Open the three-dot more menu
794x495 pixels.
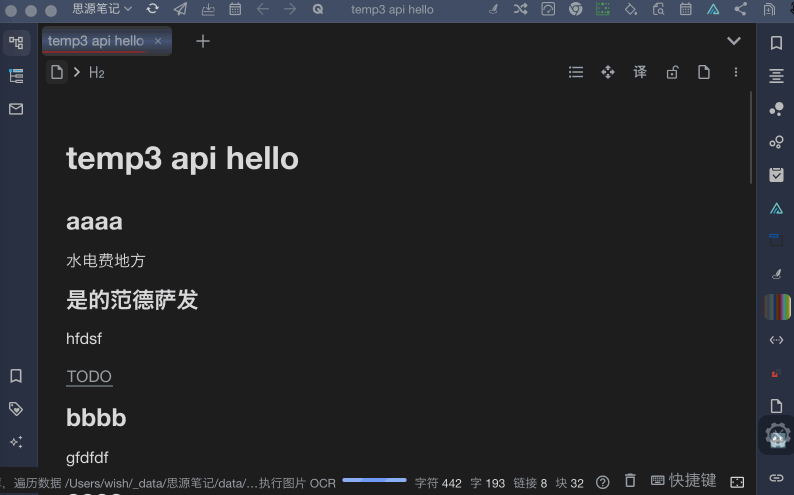[736, 72]
